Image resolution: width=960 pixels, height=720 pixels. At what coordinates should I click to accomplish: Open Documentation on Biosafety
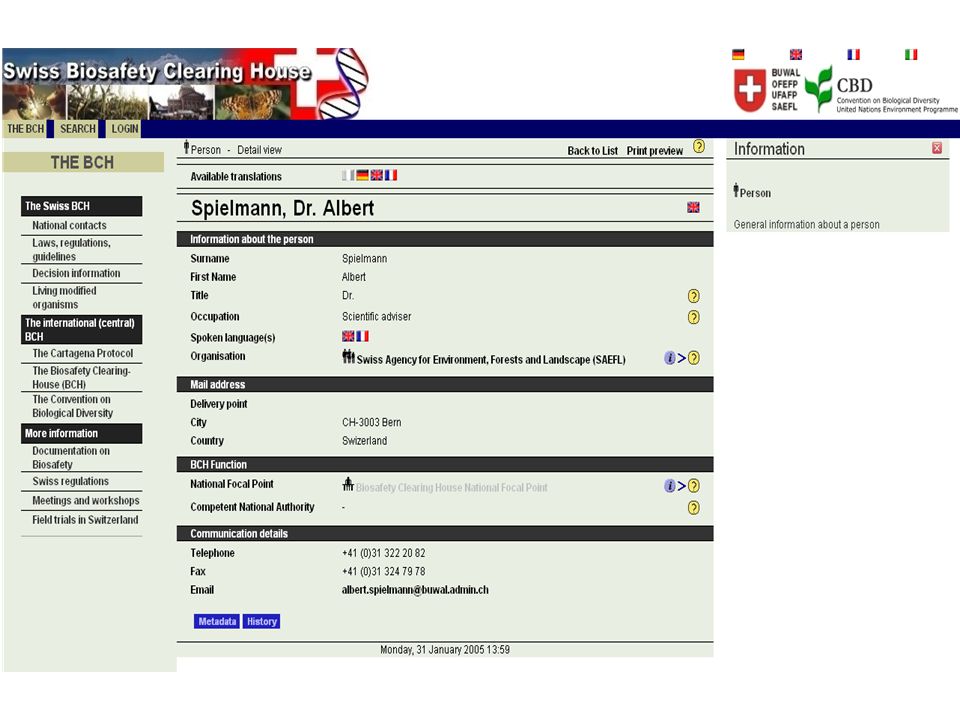tap(71, 457)
